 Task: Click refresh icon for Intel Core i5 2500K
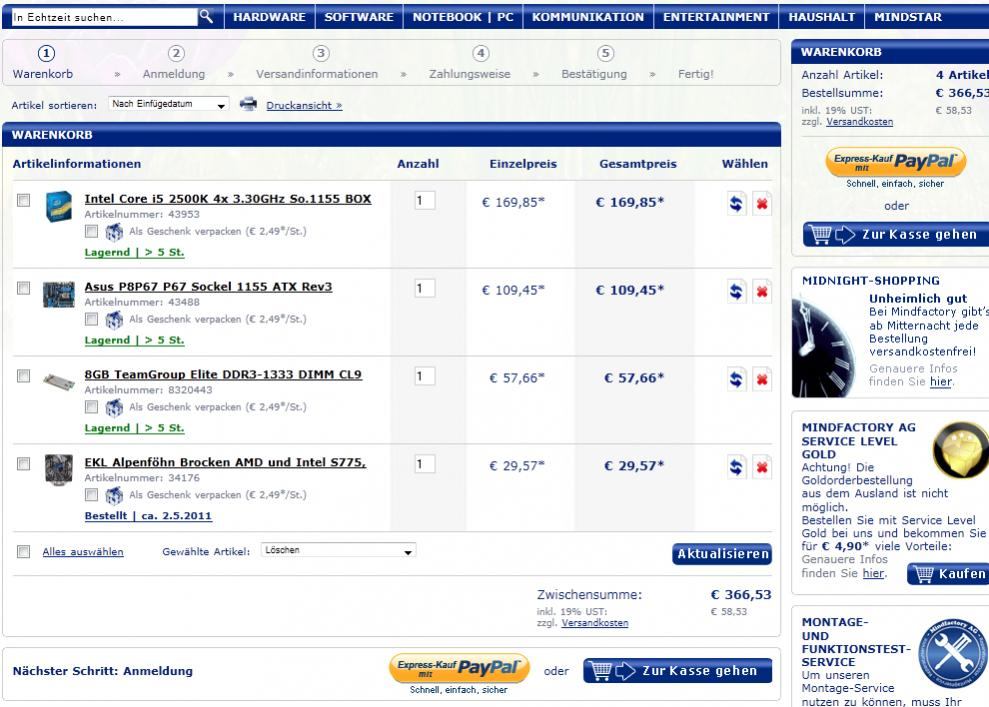point(735,204)
